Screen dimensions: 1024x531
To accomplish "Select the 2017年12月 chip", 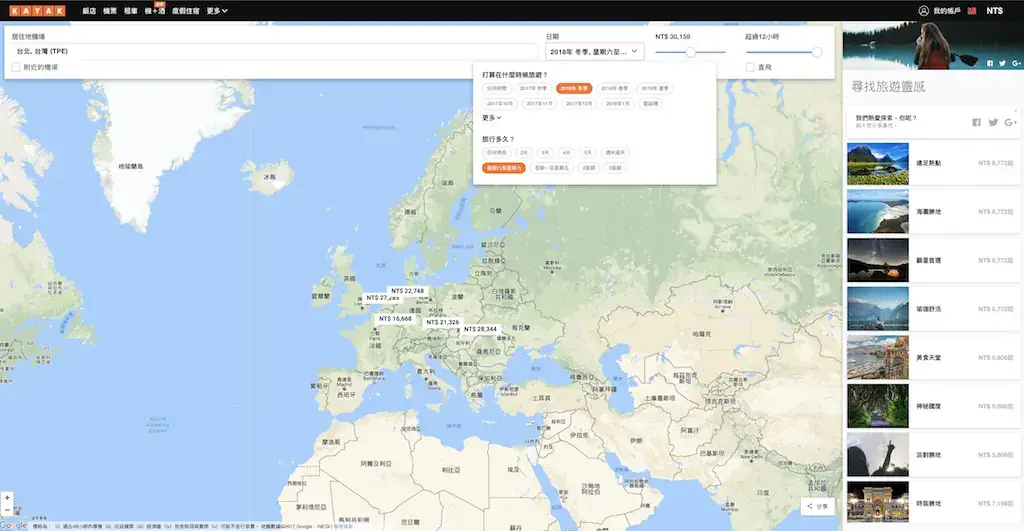I will (x=579, y=103).
